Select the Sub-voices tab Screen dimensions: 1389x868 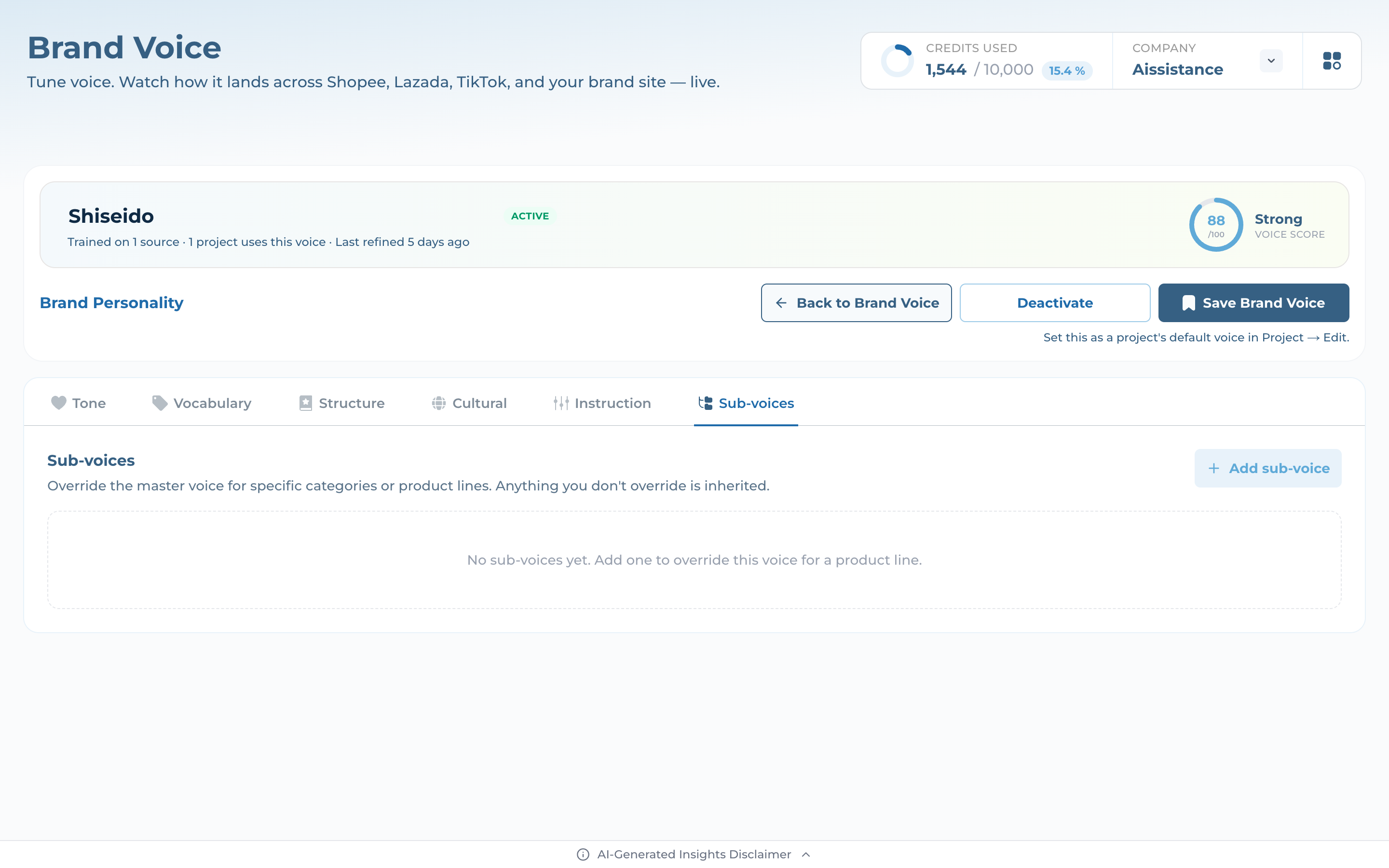click(746, 403)
